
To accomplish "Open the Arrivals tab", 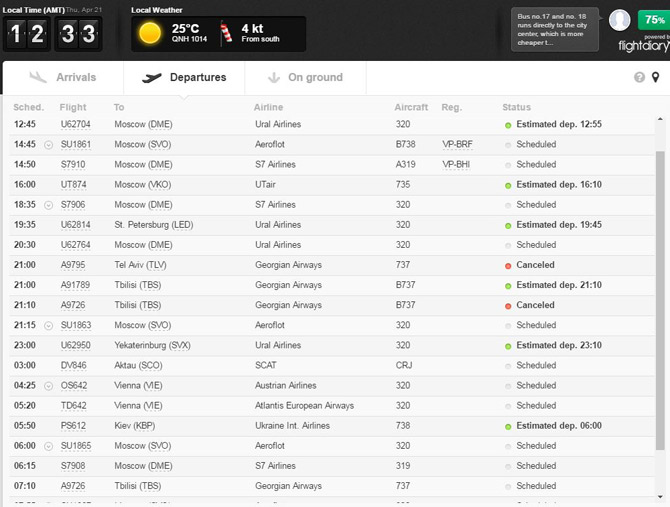I will (63, 77).
